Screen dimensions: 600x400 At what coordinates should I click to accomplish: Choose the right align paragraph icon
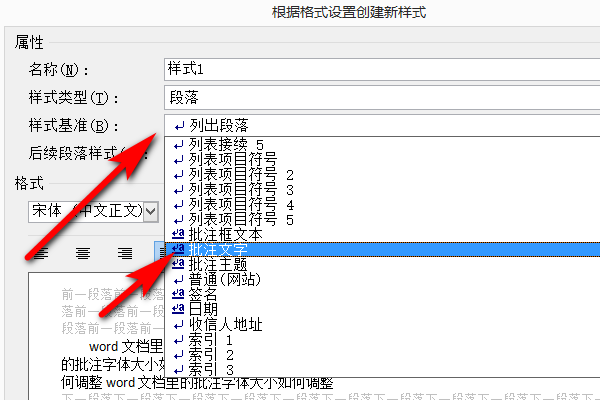point(125,253)
